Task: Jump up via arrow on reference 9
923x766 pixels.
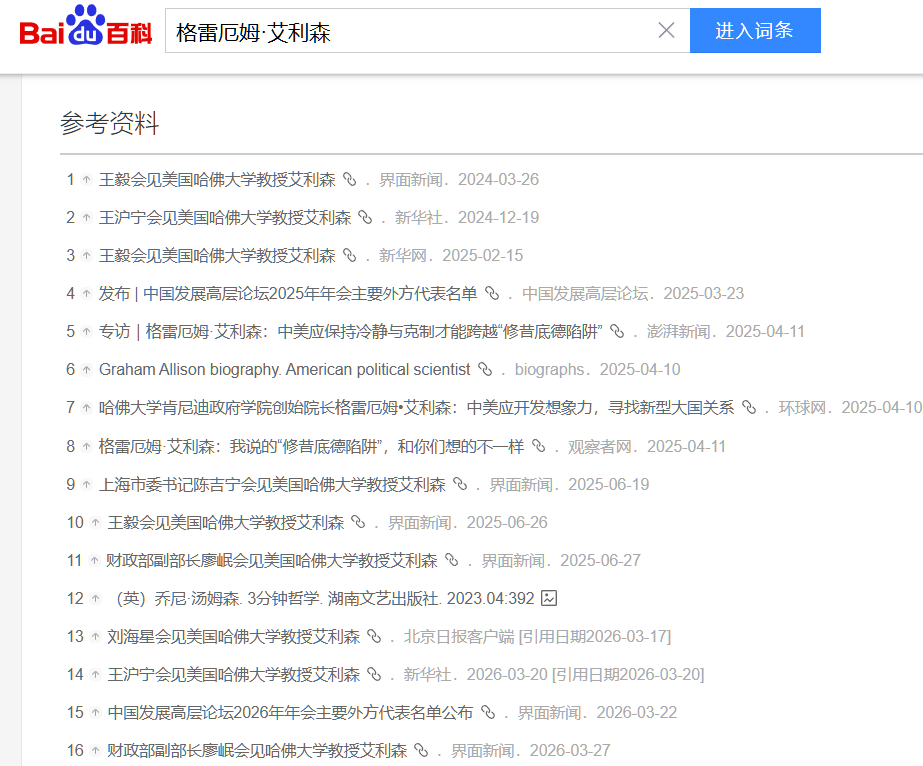Action: [x=87, y=485]
